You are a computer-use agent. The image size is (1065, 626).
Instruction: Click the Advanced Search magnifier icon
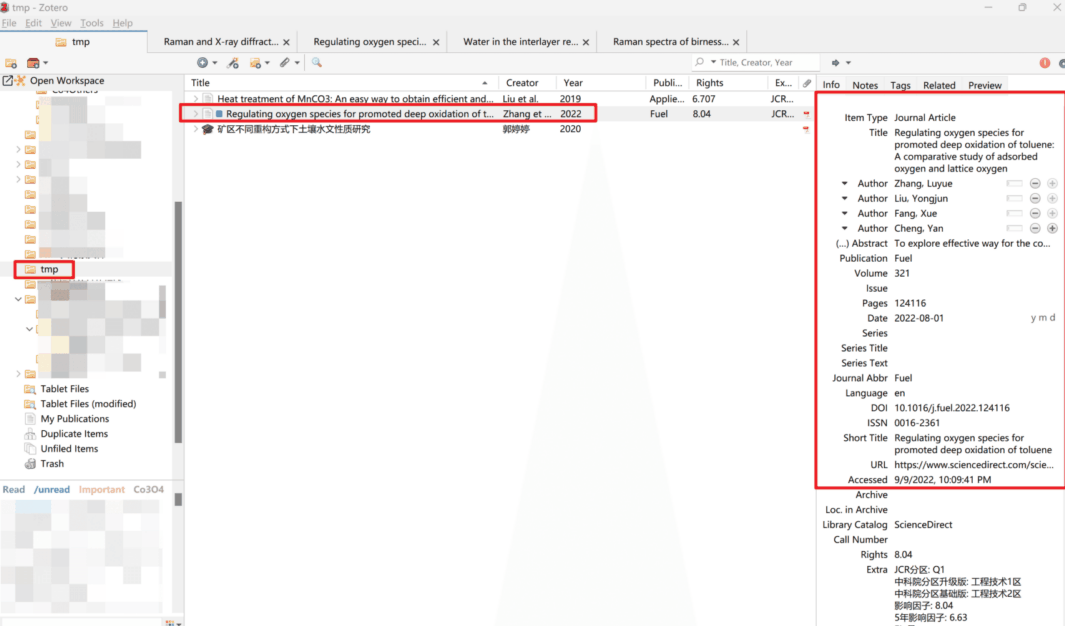[x=316, y=63]
